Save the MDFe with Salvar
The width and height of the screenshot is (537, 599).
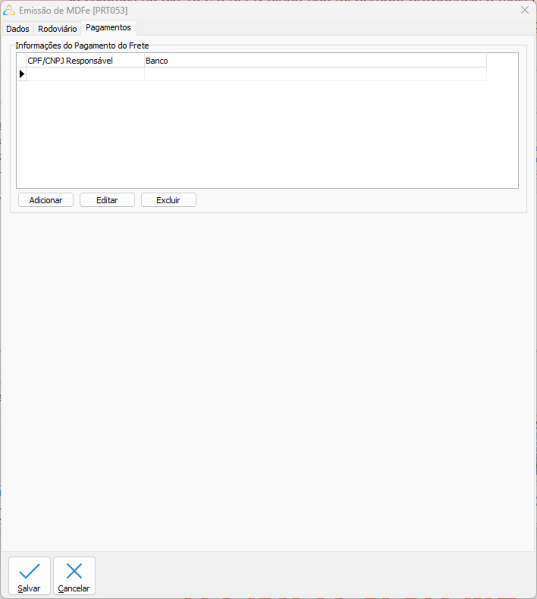(29, 576)
